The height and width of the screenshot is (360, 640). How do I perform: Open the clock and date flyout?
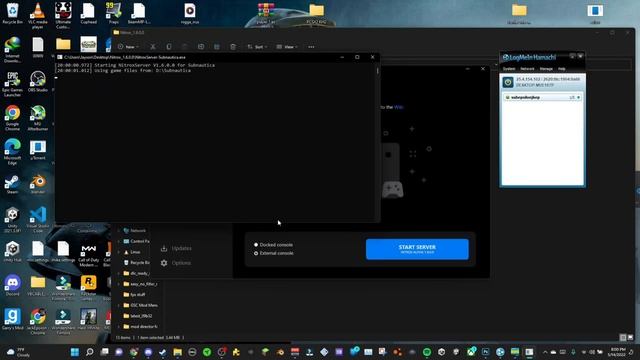coord(617,352)
